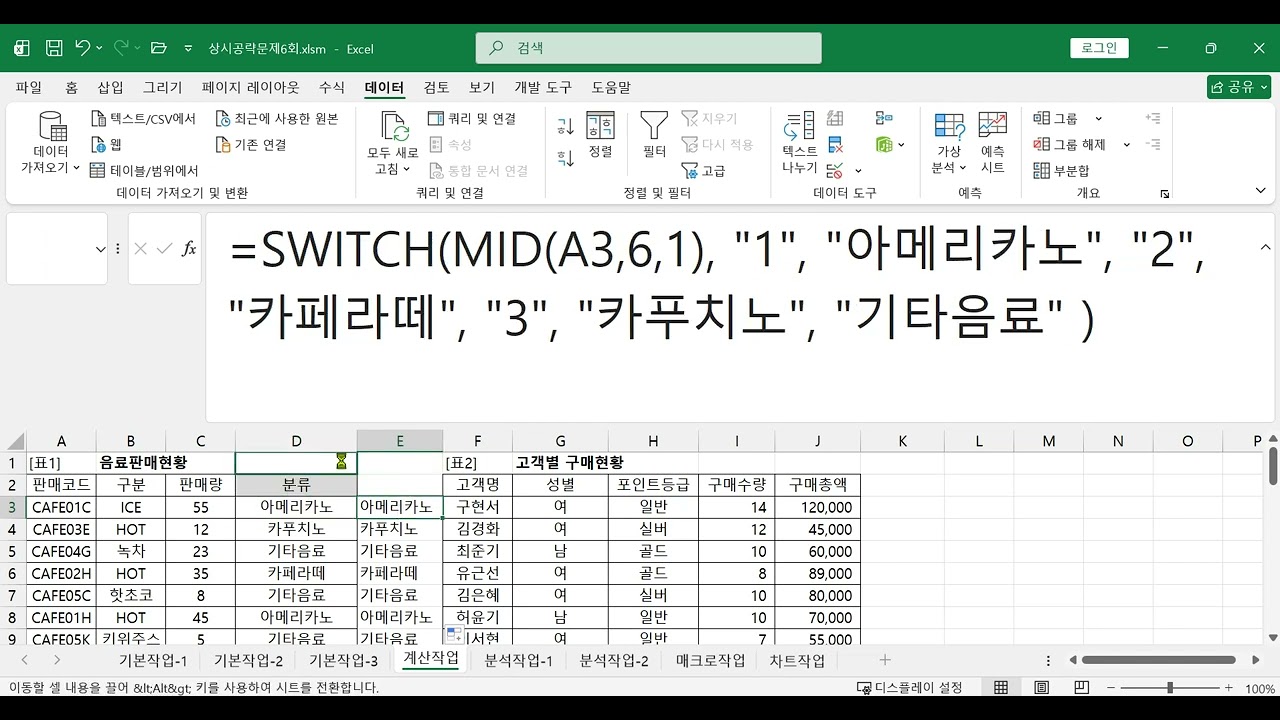Image resolution: width=1280 pixels, height=720 pixels.
Task: Sort ascending with ㄱ→ㅎ icon
Action: pos(566,126)
